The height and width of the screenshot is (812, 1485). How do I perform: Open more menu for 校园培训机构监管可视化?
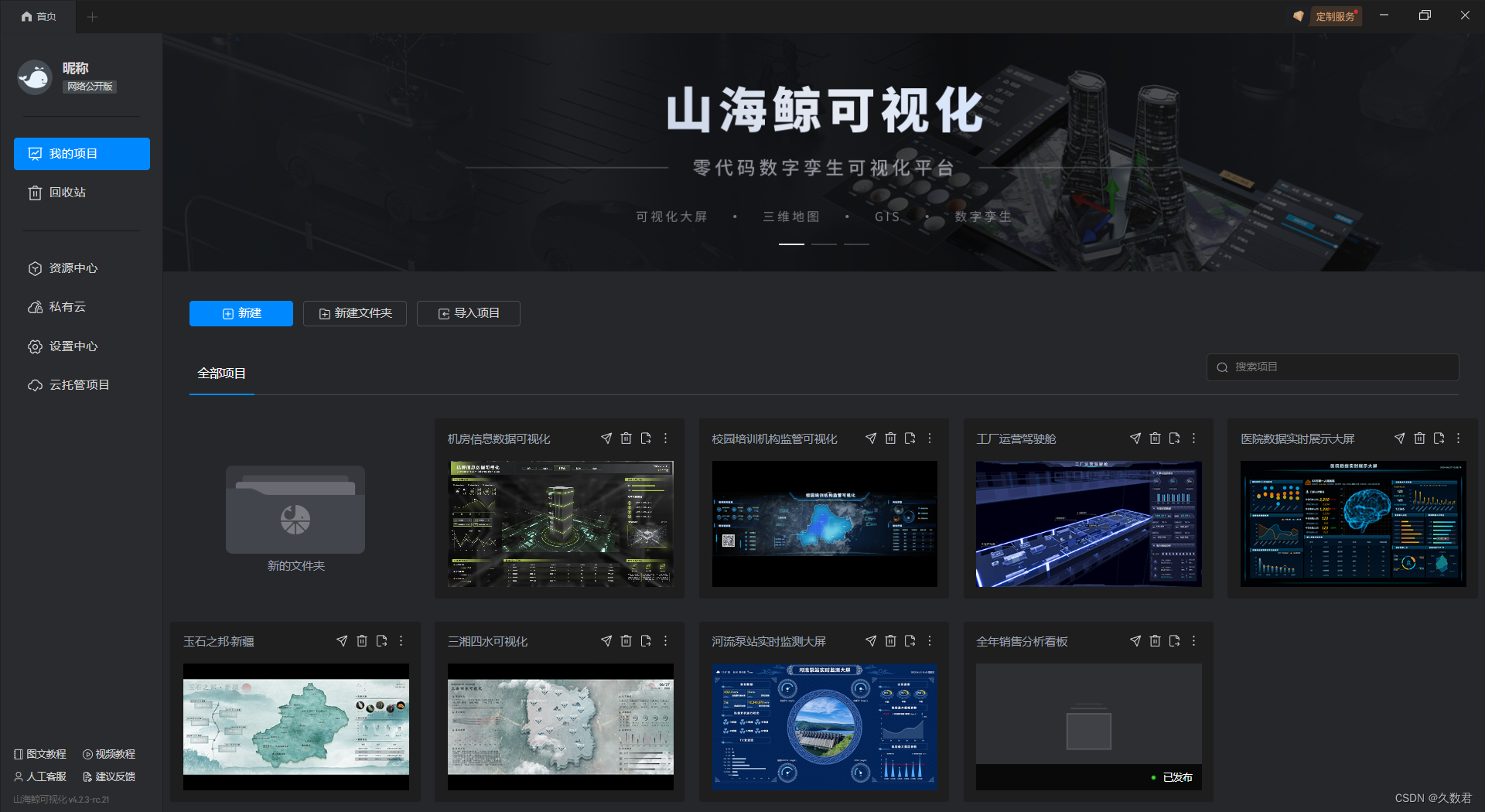(930, 438)
